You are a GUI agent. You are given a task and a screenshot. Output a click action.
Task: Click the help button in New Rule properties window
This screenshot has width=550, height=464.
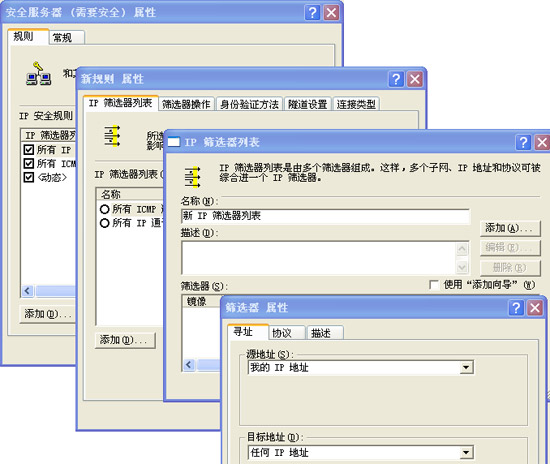[x=396, y=79]
